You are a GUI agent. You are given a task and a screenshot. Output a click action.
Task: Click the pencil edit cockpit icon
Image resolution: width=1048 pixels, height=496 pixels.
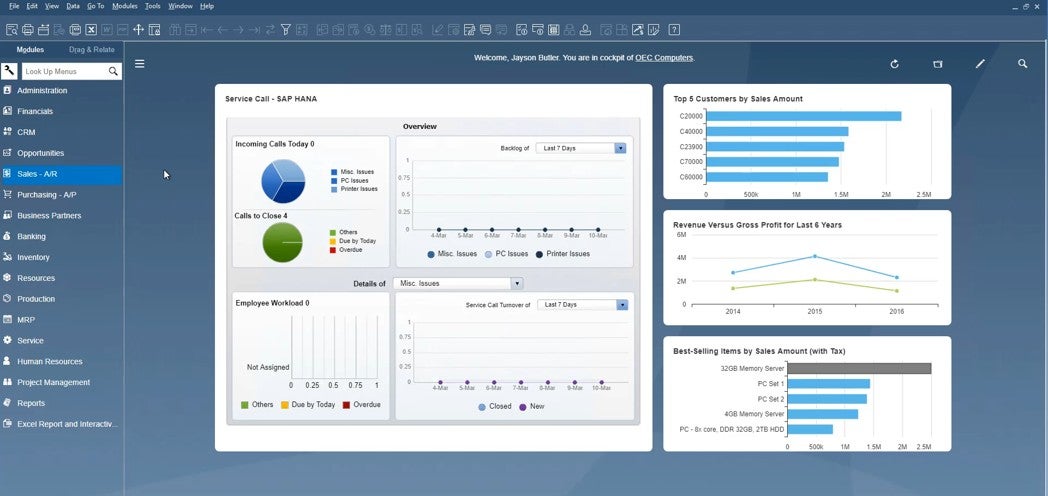coord(980,64)
